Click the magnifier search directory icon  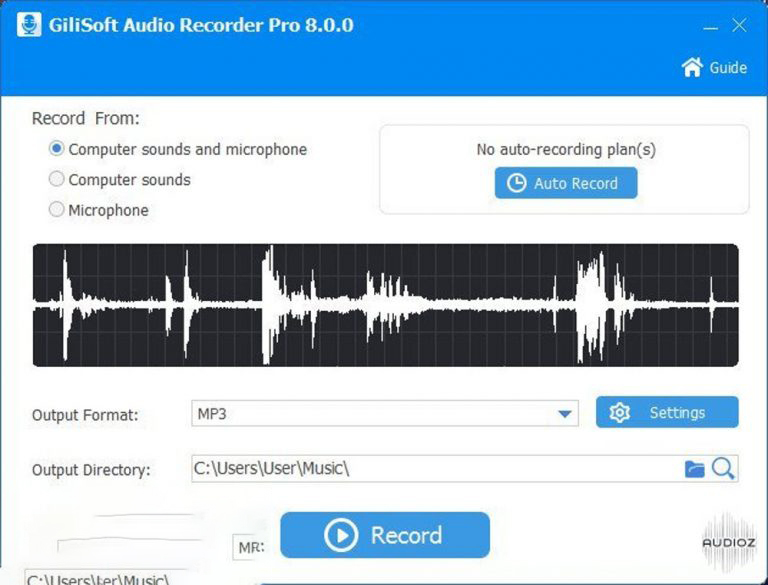[x=723, y=468]
